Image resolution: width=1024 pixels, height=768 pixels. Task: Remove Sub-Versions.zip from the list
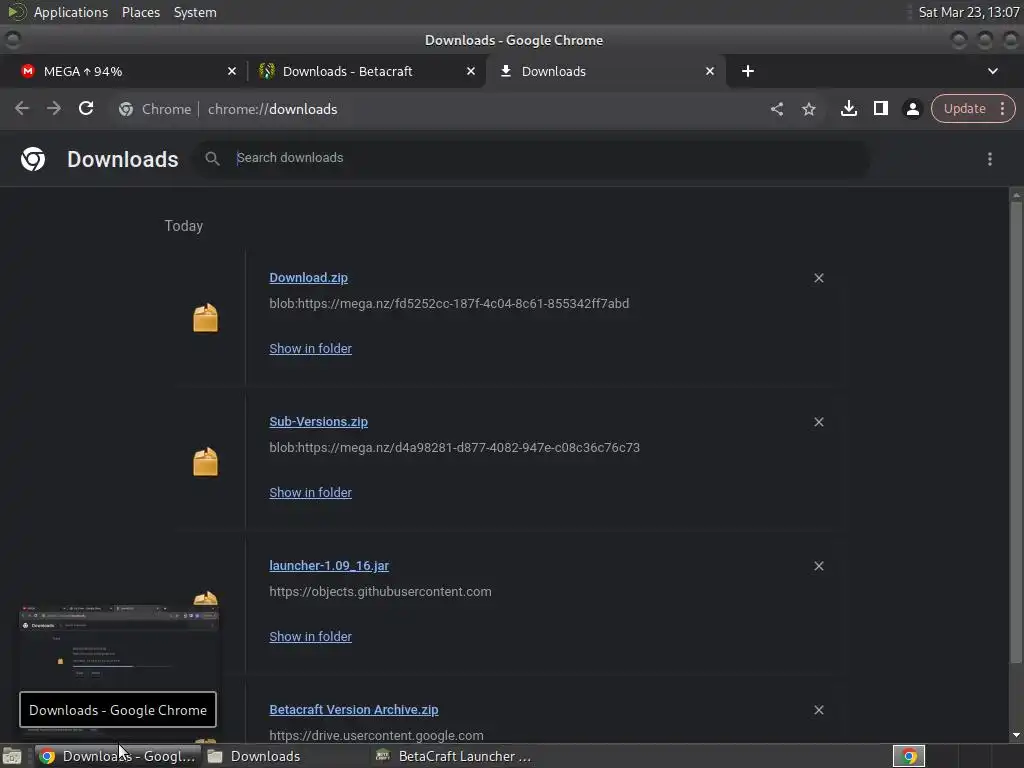(818, 422)
